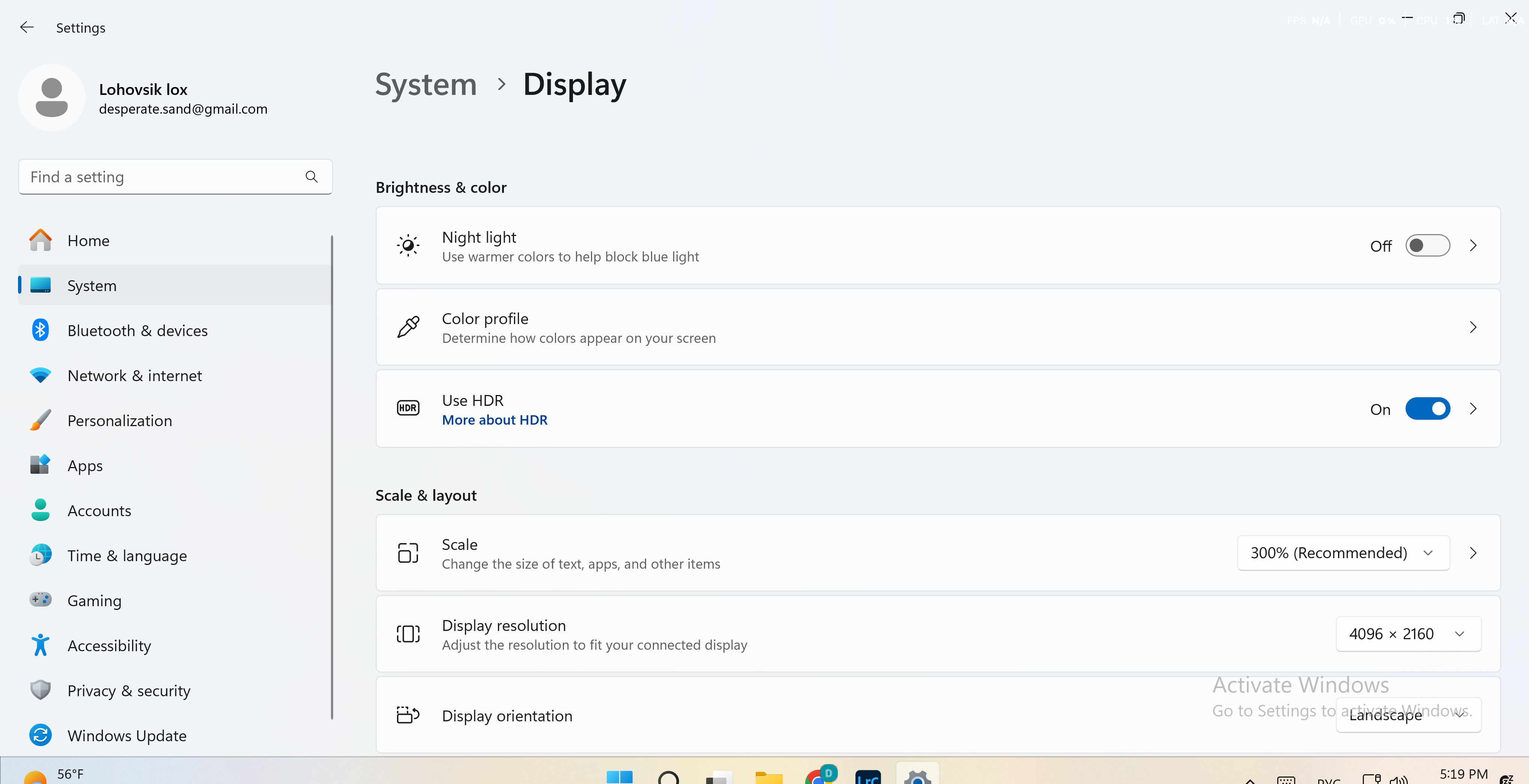Open Network & internet settings
The image size is (1529, 784).
(174, 375)
